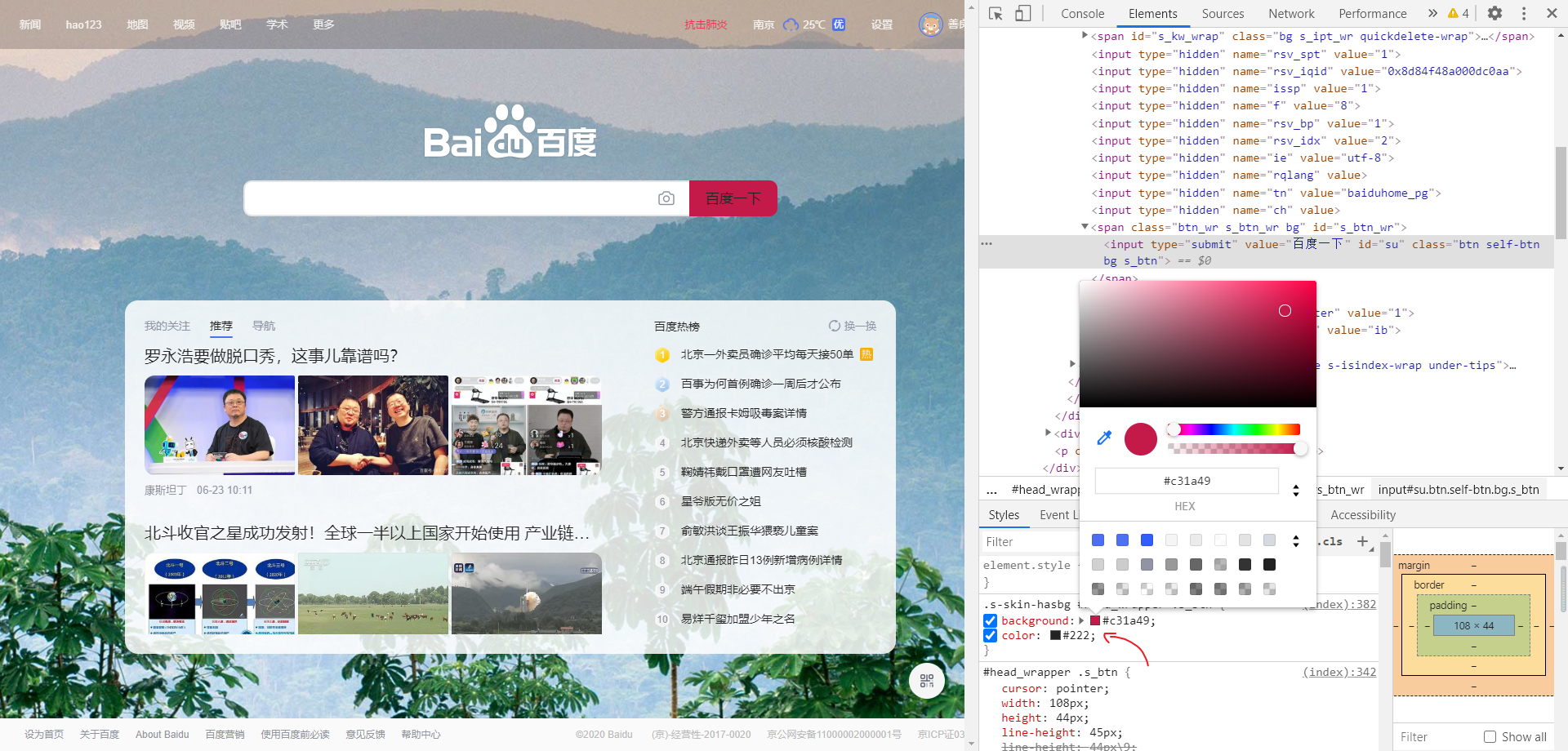Adjust the alpha opacity slider handle
1568x751 pixels.
coord(1300,448)
